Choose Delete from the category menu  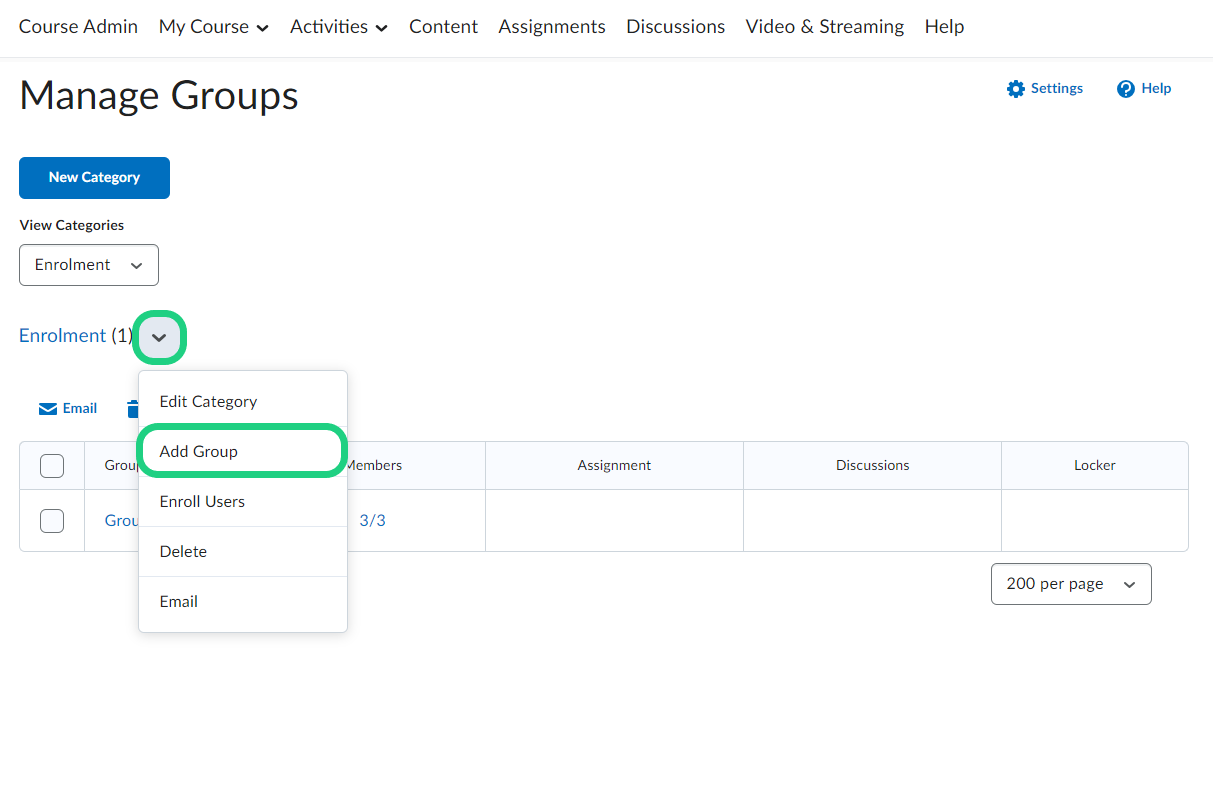[x=183, y=552]
